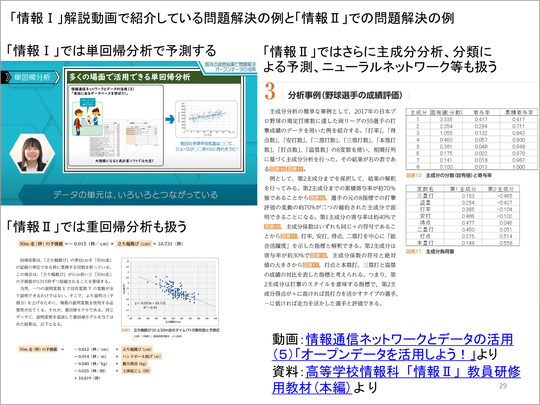Viewport: 540px width, 405px height.
Task: Click the large orange section number 3
Action: click(270, 92)
